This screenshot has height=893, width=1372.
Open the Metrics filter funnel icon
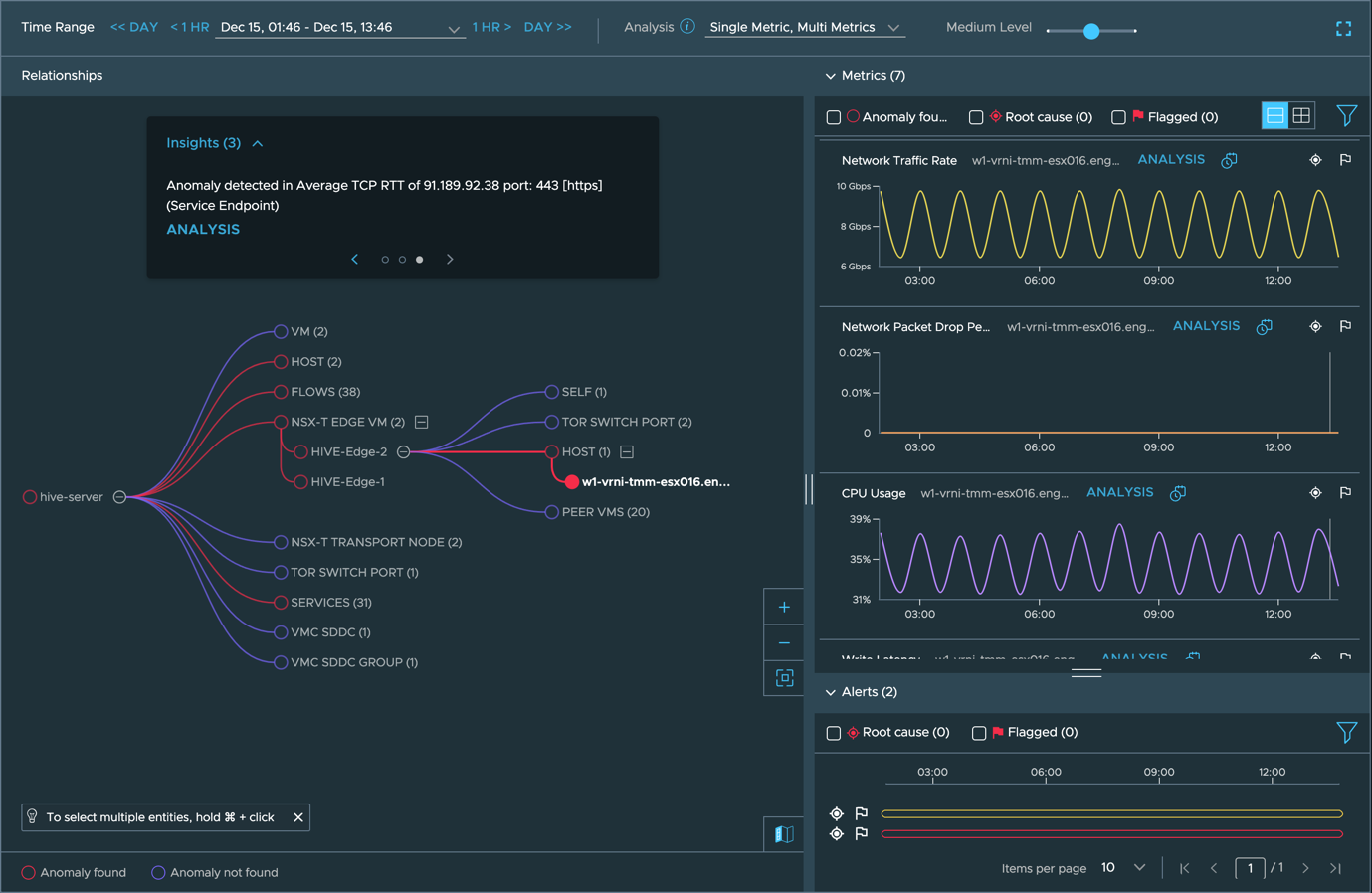[1346, 116]
